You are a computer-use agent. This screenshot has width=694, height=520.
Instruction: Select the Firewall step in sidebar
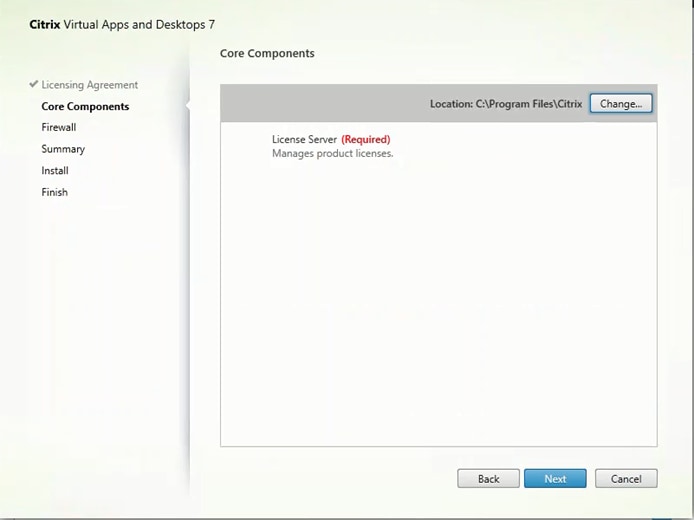click(58, 127)
